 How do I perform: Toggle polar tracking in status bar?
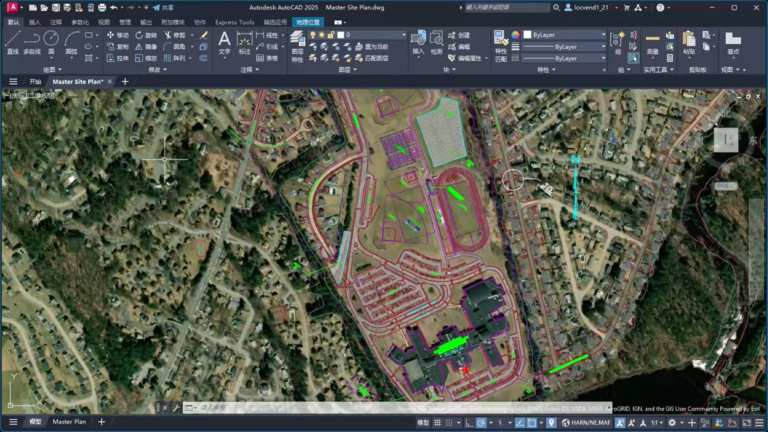481,423
